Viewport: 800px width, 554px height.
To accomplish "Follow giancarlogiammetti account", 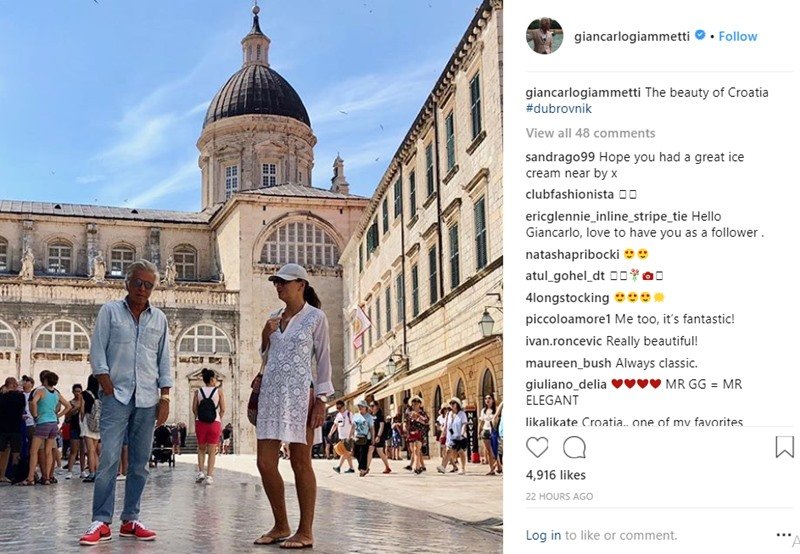I will [738, 36].
